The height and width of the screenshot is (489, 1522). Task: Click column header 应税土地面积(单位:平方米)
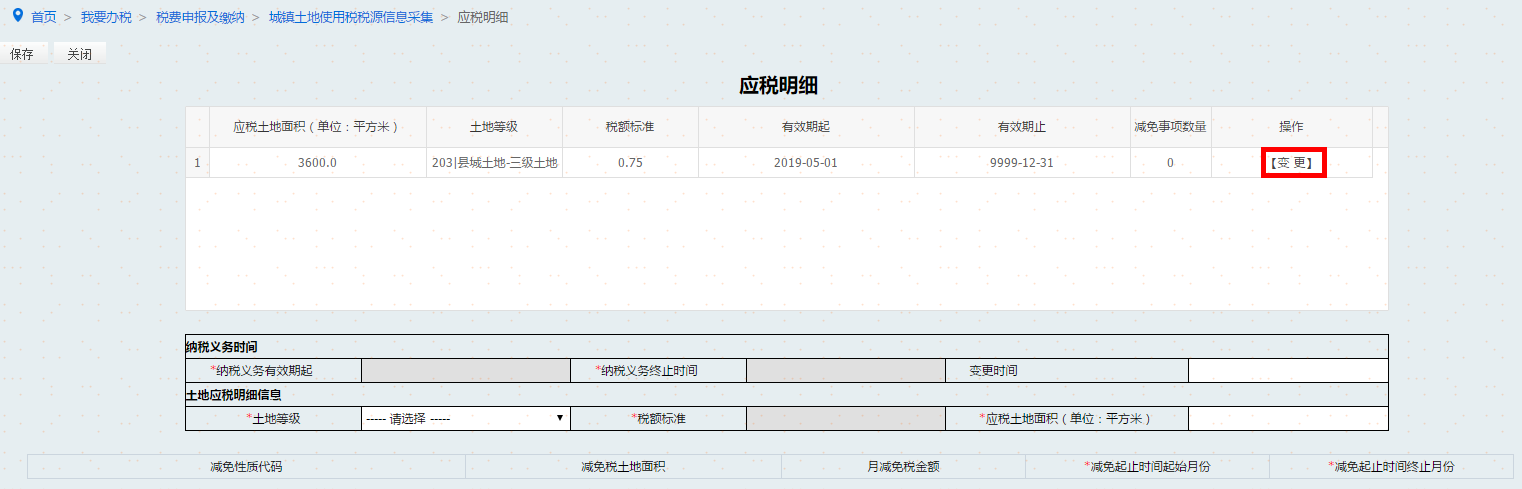pos(318,127)
